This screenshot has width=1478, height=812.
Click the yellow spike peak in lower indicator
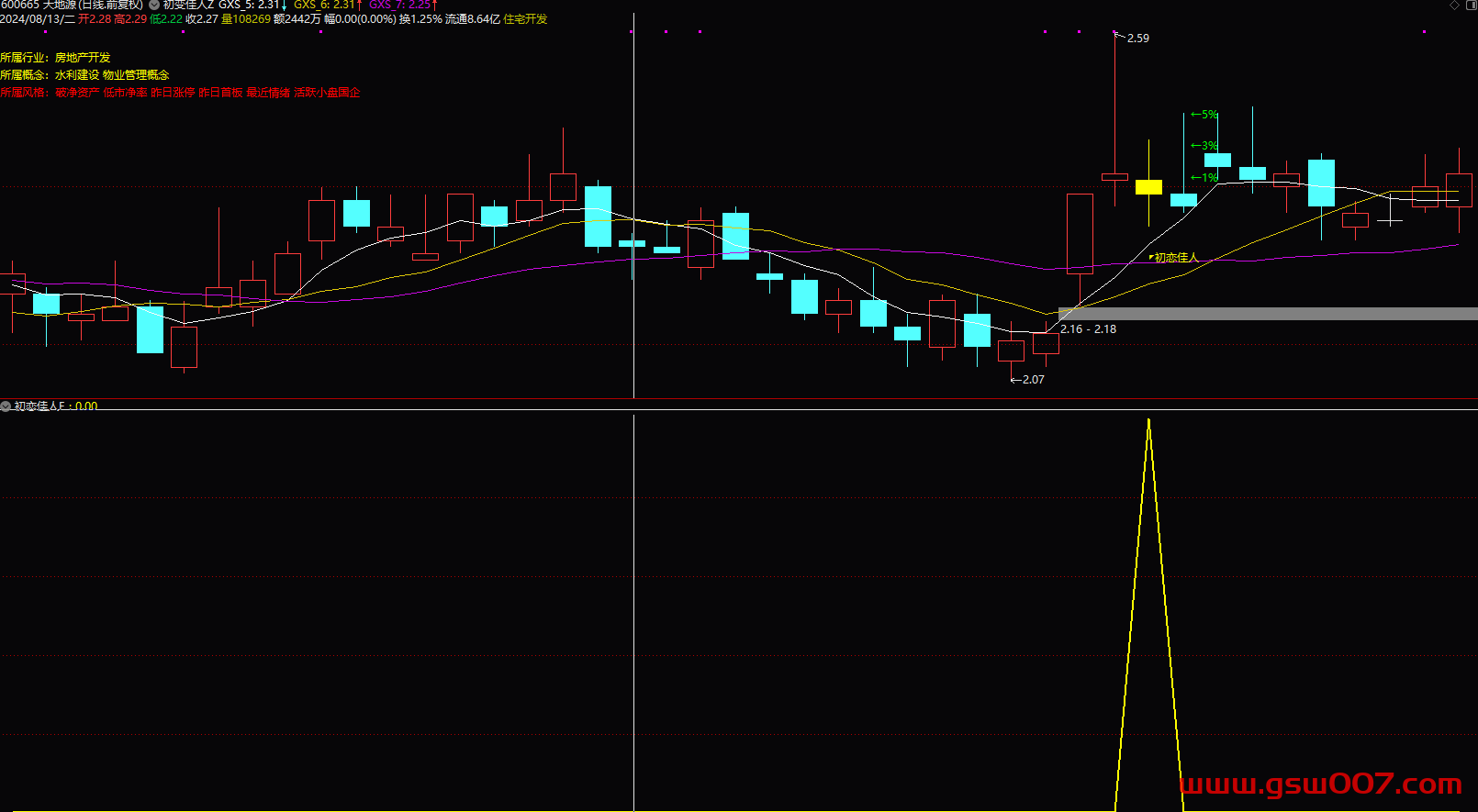tap(1148, 422)
